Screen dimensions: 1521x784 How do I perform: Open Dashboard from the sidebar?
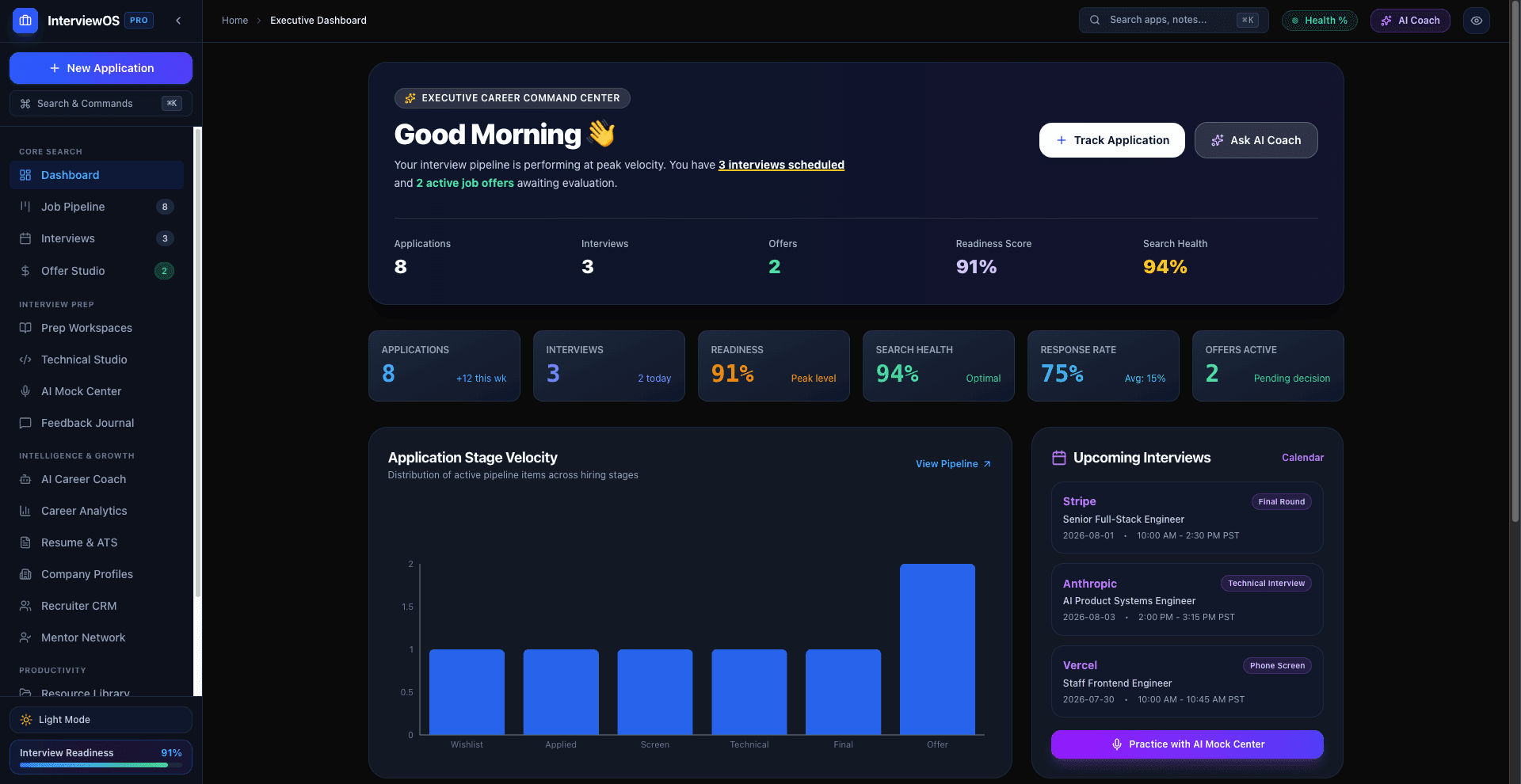97,175
